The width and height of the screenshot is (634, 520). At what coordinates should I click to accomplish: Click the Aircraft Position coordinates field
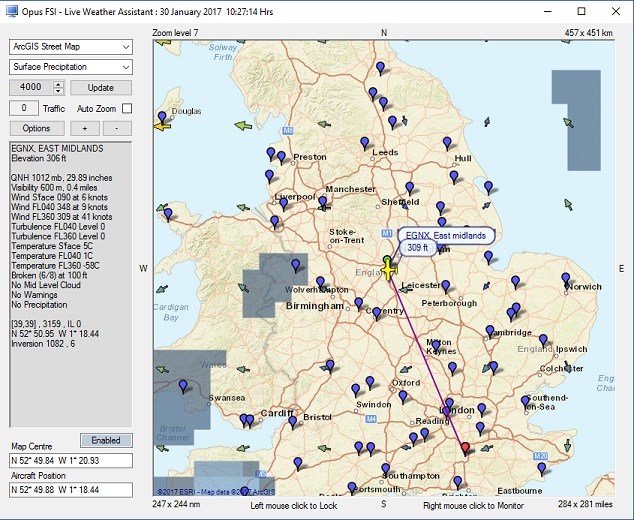pyautogui.click(x=71, y=490)
